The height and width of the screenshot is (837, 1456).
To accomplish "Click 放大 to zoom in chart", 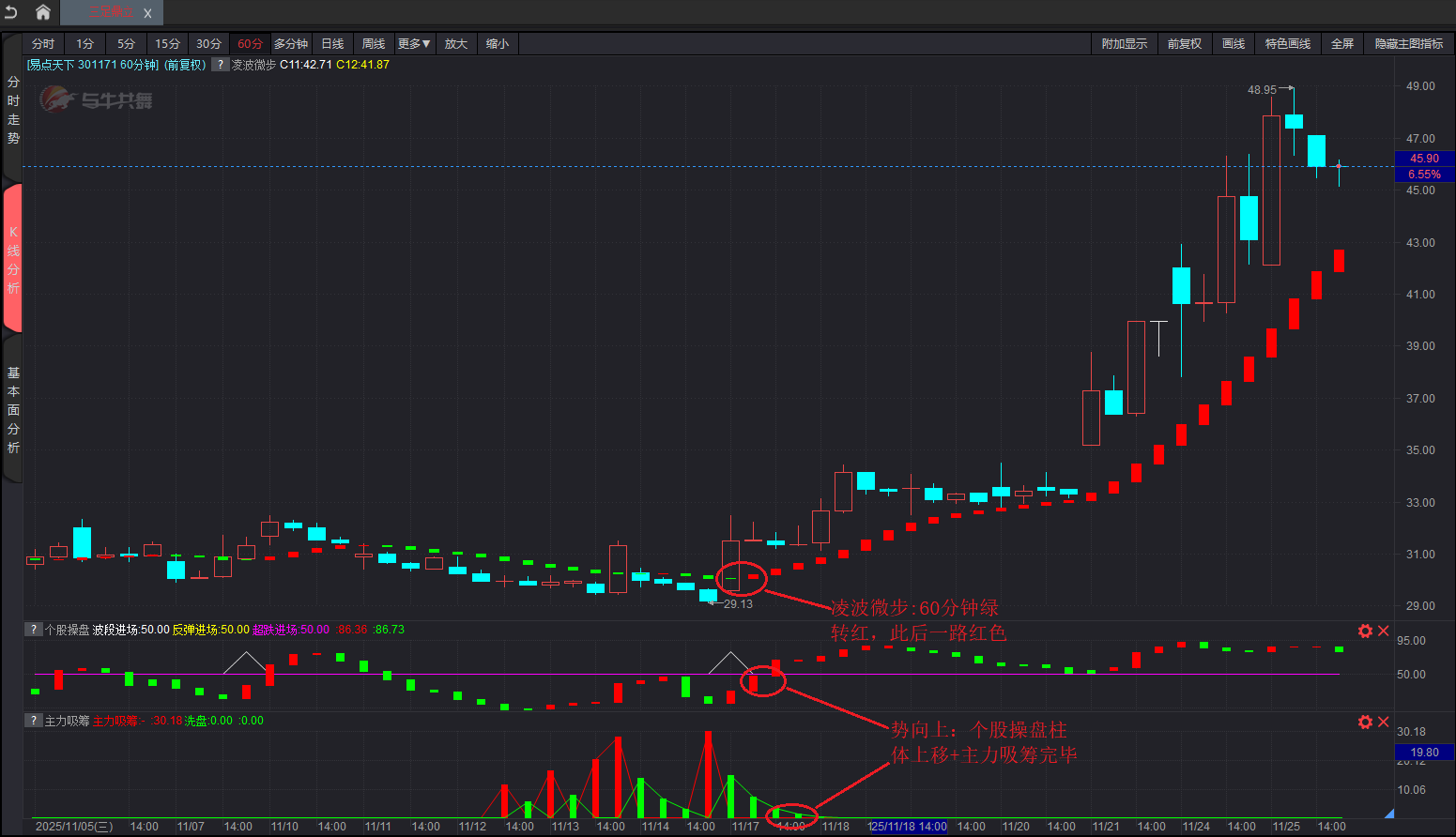I will tap(456, 44).
